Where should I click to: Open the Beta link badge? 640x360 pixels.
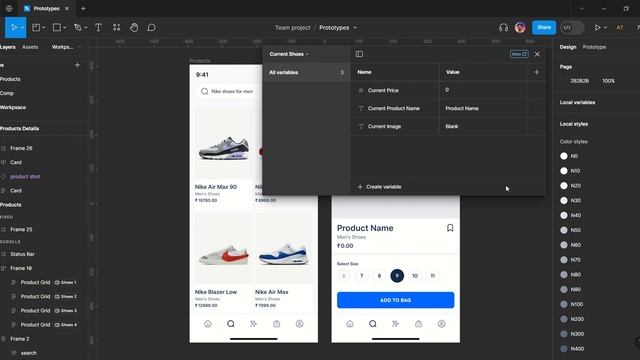pos(519,54)
